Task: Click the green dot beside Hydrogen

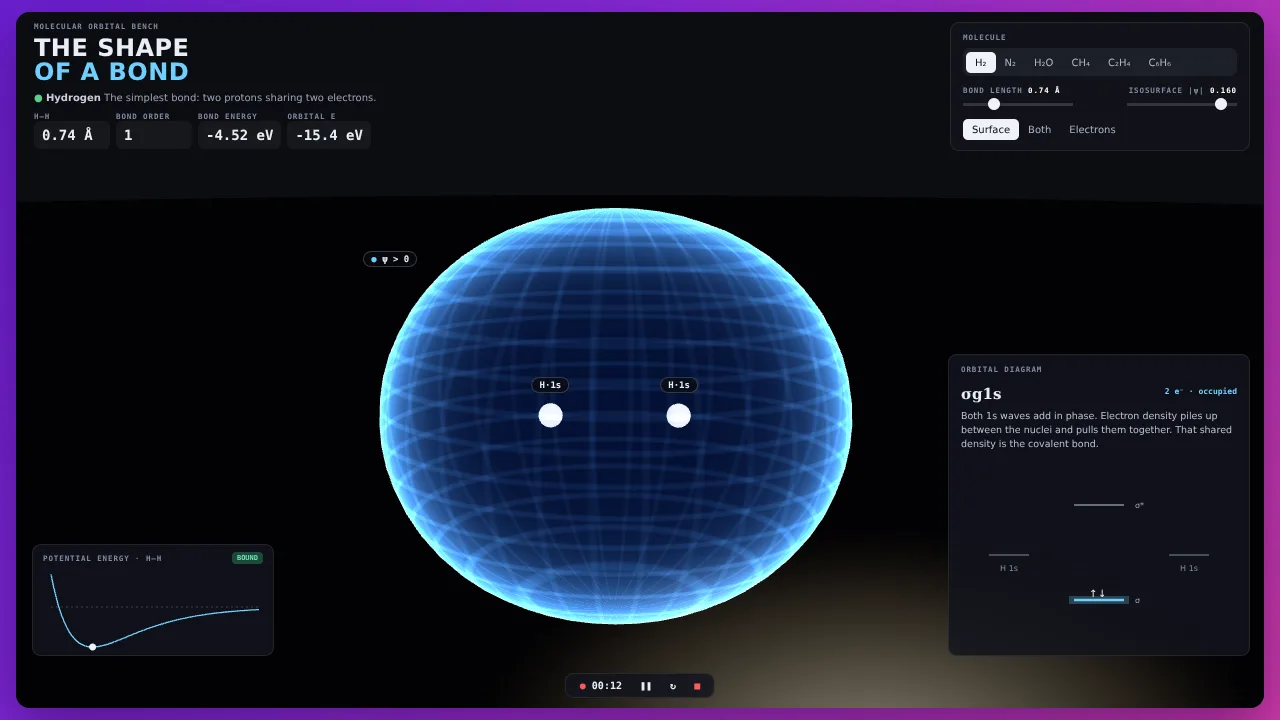Action: point(38,98)
